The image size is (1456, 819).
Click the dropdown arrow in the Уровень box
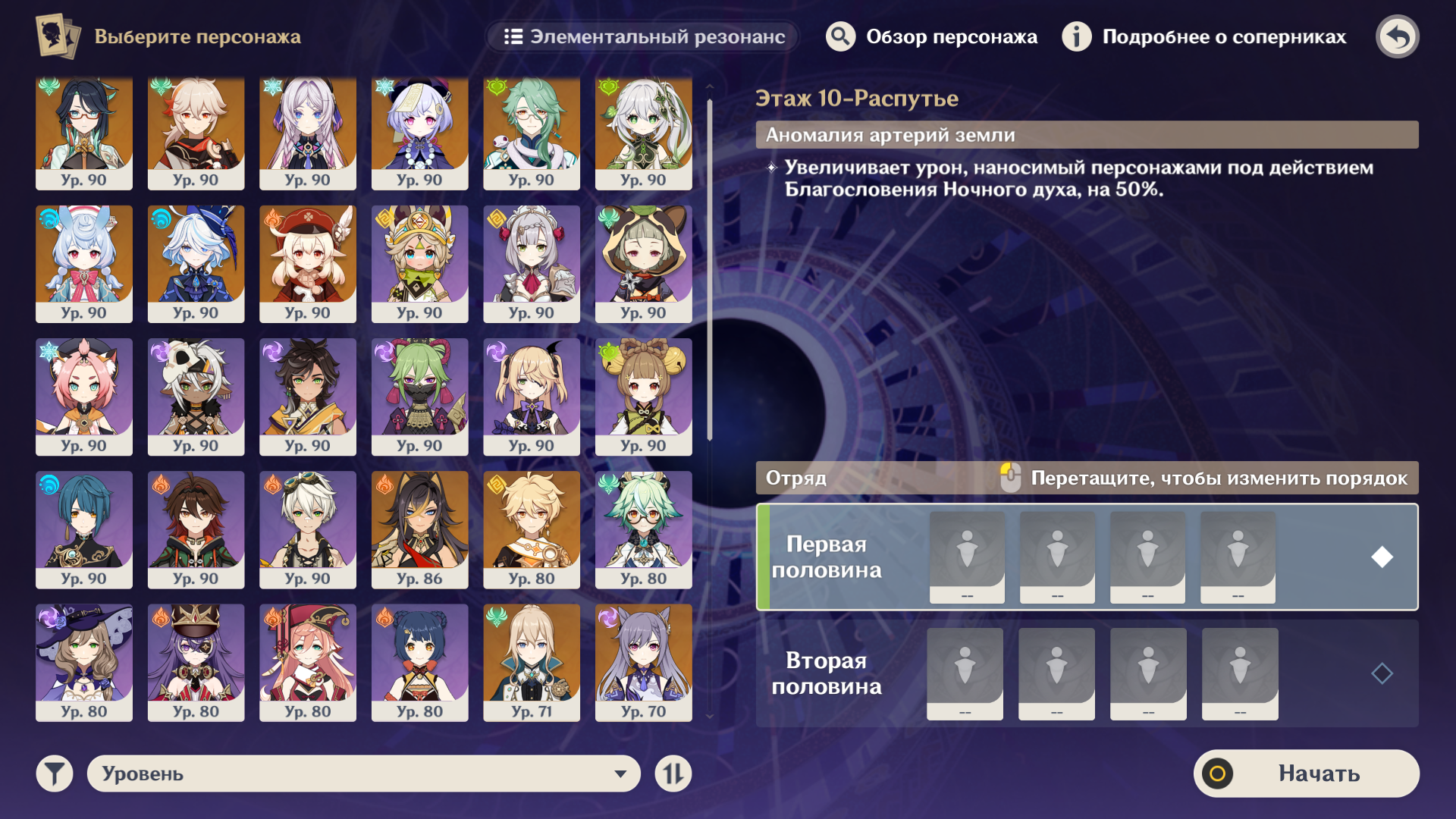coord(620,773)
